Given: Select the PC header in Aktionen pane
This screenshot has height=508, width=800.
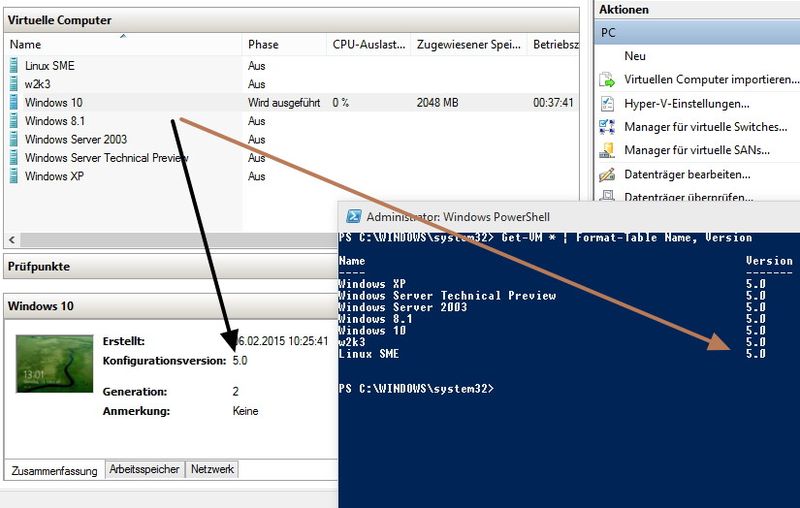Looking at the screenshot, I should tap(697, 33).
